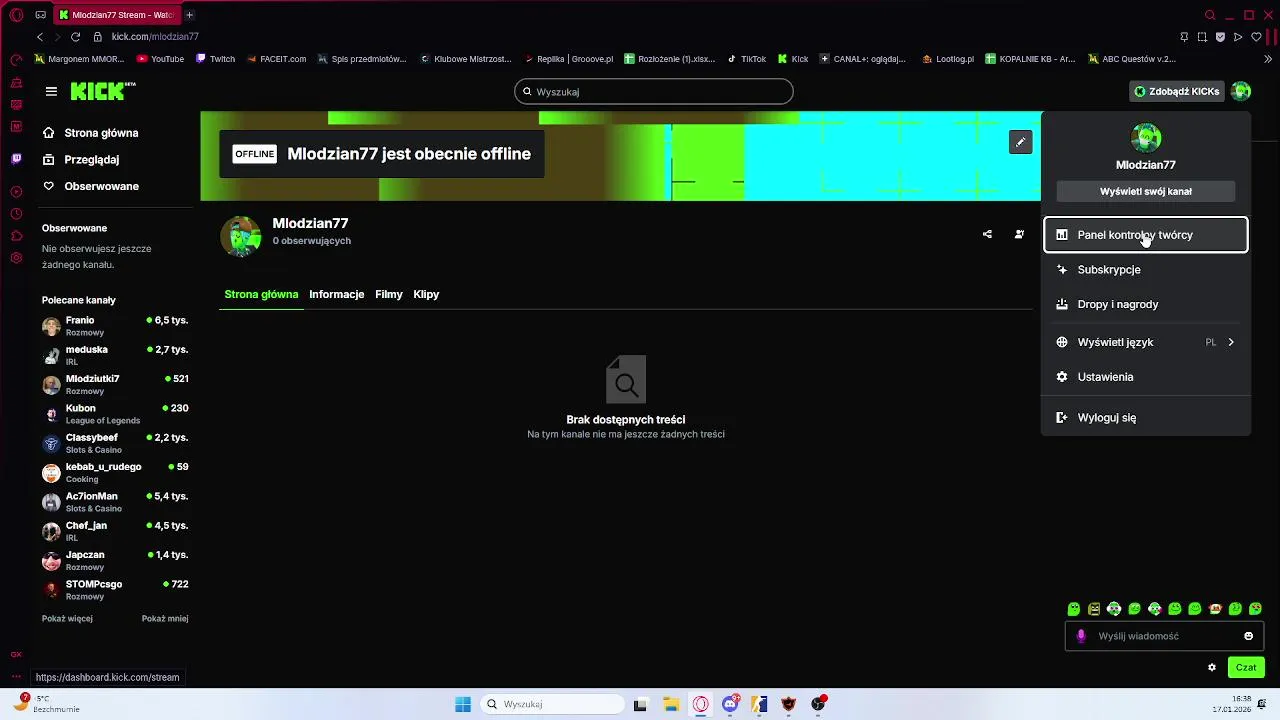Reload the page with the refresh icon

pos(75,37)
